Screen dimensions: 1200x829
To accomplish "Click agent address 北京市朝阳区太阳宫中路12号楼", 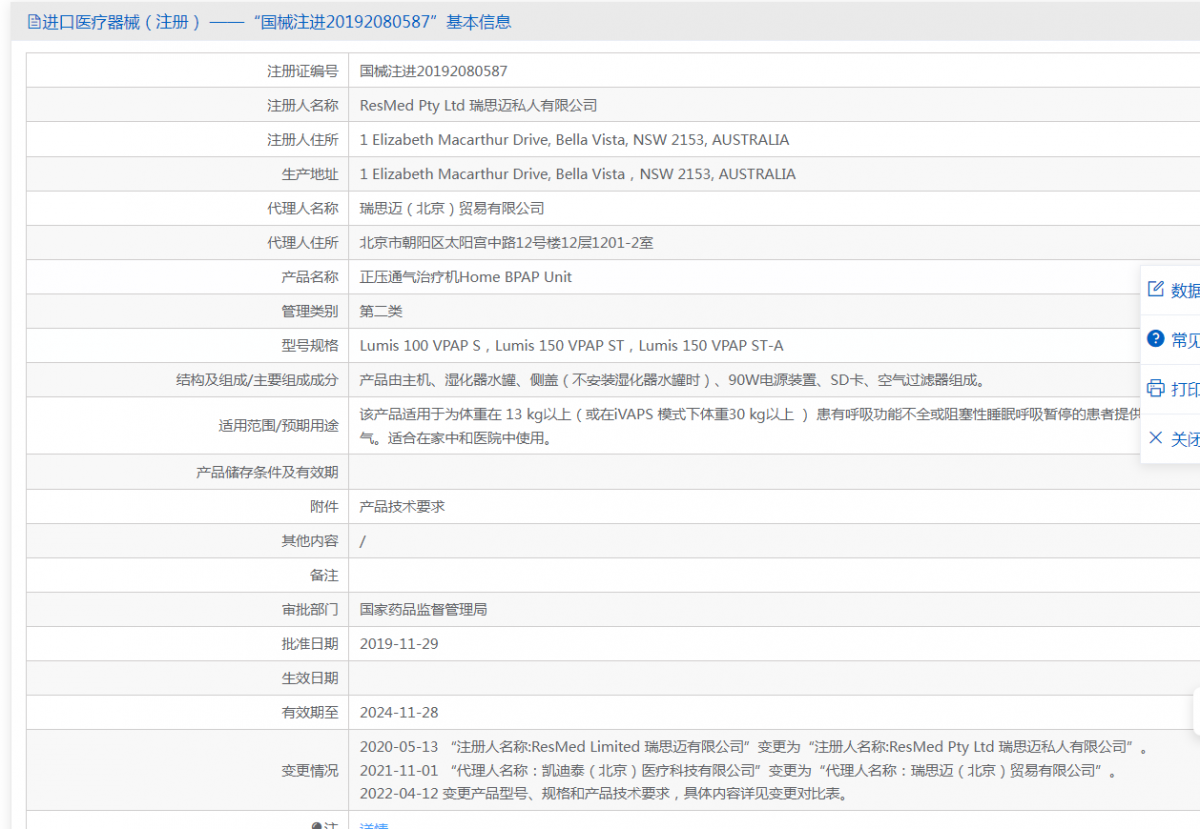I will (506, 243).
